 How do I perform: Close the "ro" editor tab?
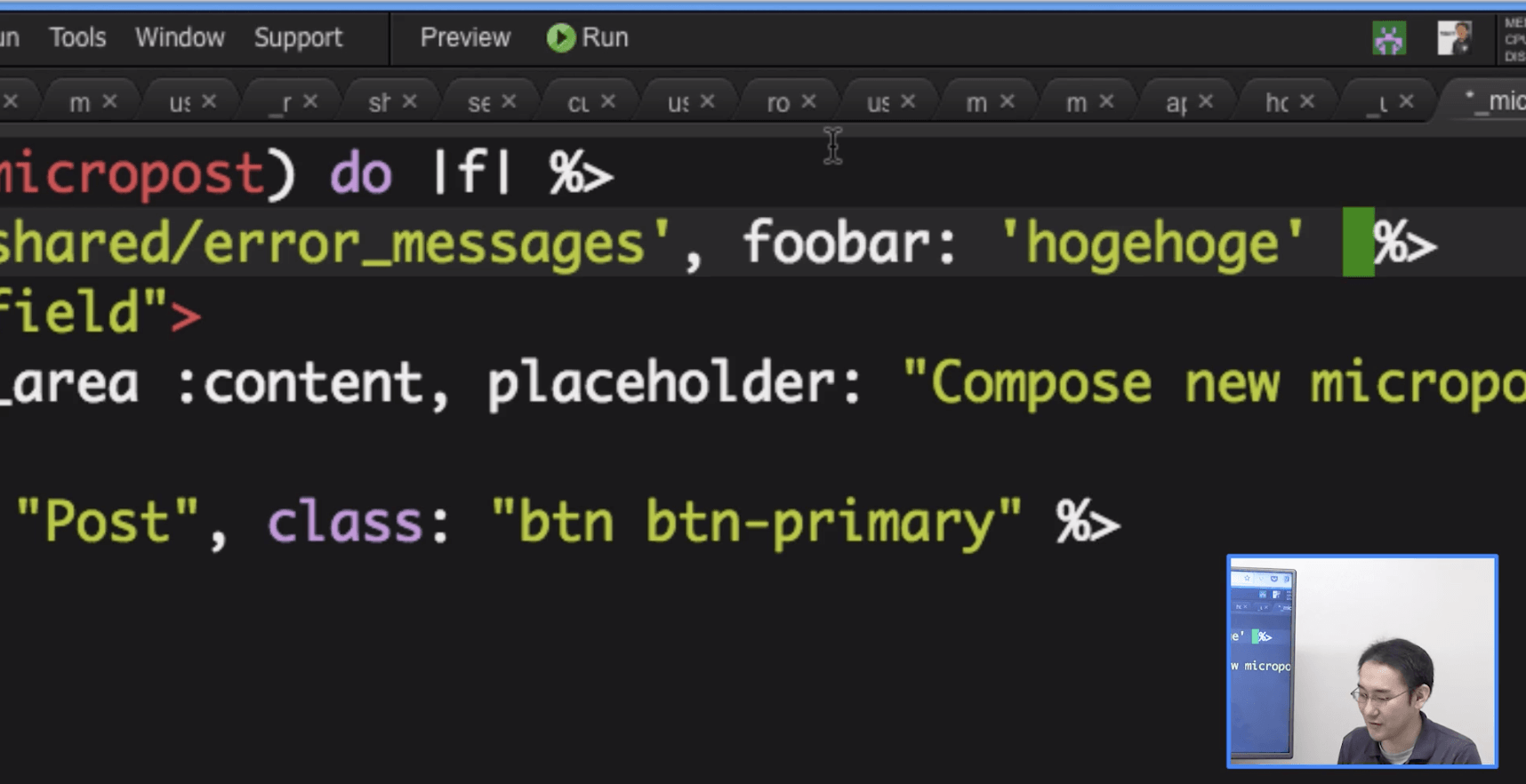(x=808, y=102)
